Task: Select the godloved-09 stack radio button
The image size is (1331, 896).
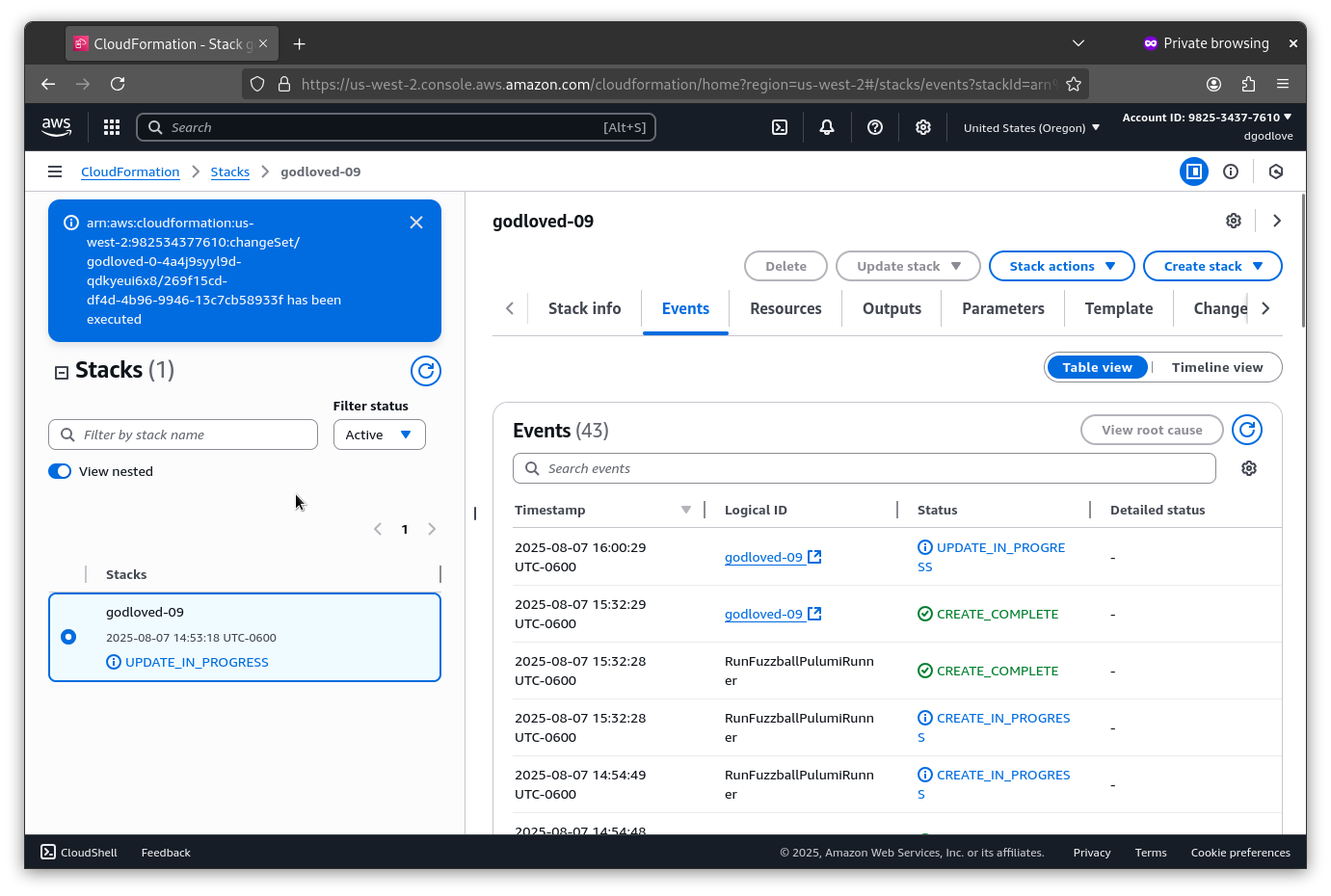Action: click(x=68, y=637)
